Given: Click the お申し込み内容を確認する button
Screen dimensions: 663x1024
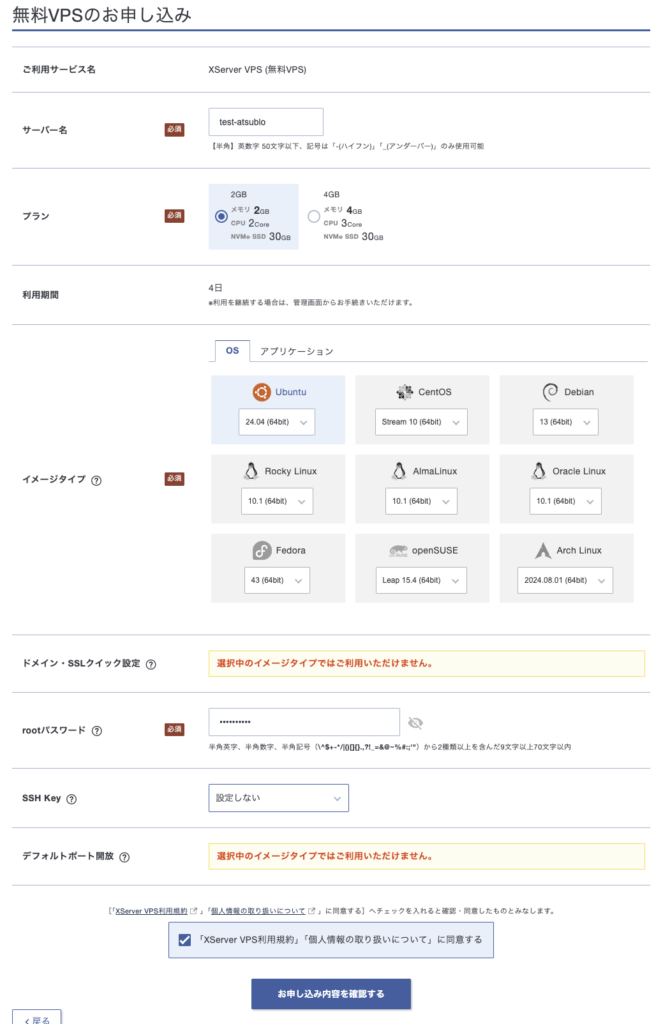Looking at the screenshot, I should (x=330, y=994).
